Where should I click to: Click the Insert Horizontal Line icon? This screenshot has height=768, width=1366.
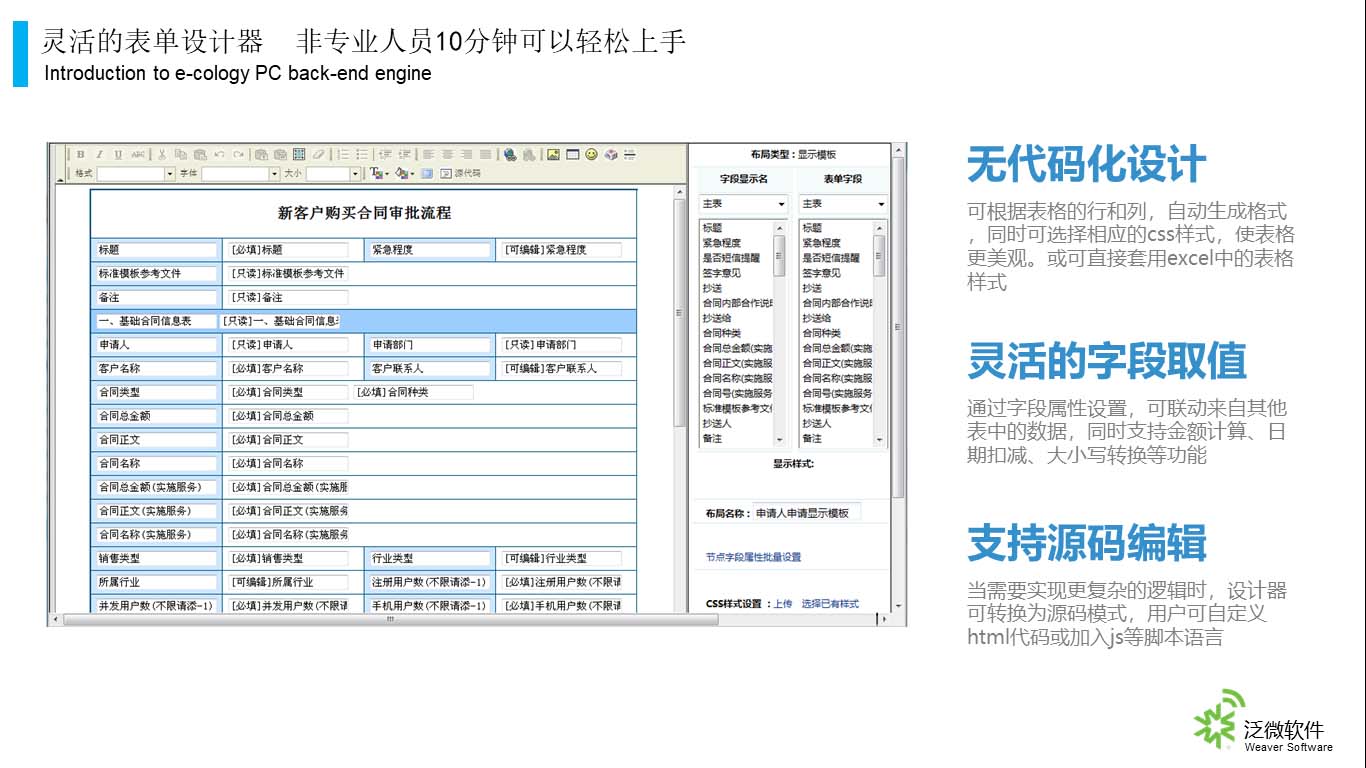[x=630, y=154]
